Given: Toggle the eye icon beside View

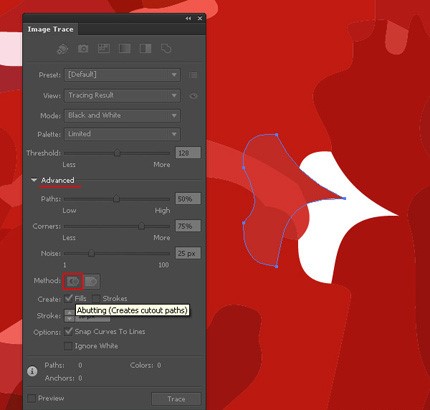Looking at the screenshot, I should (x=193, y=96).
